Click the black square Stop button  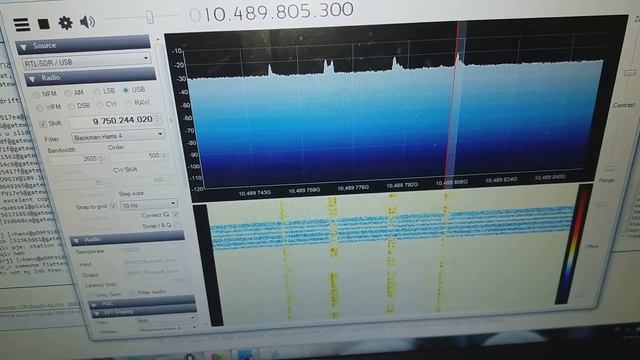pos(44,24)
